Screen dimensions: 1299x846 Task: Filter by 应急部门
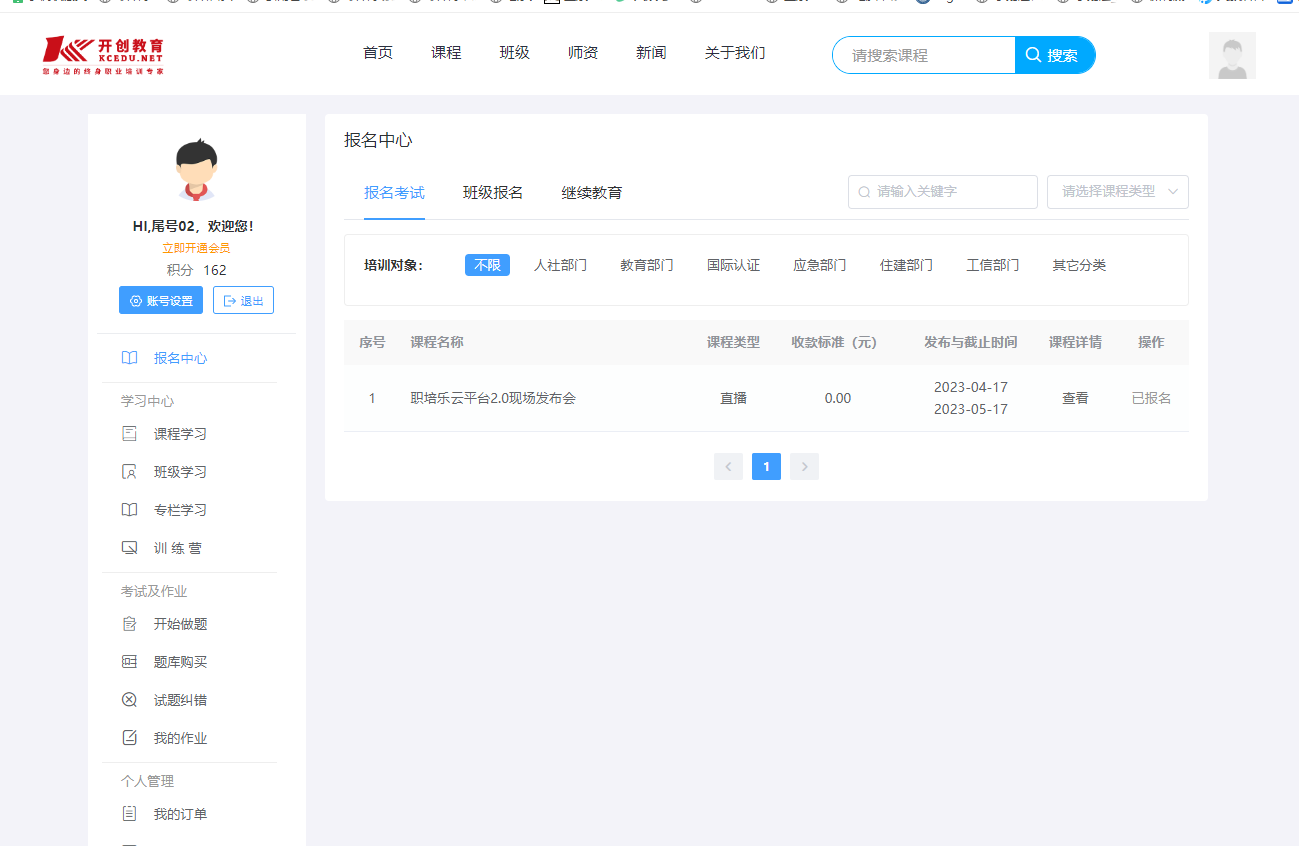click(x=820, y=265)
